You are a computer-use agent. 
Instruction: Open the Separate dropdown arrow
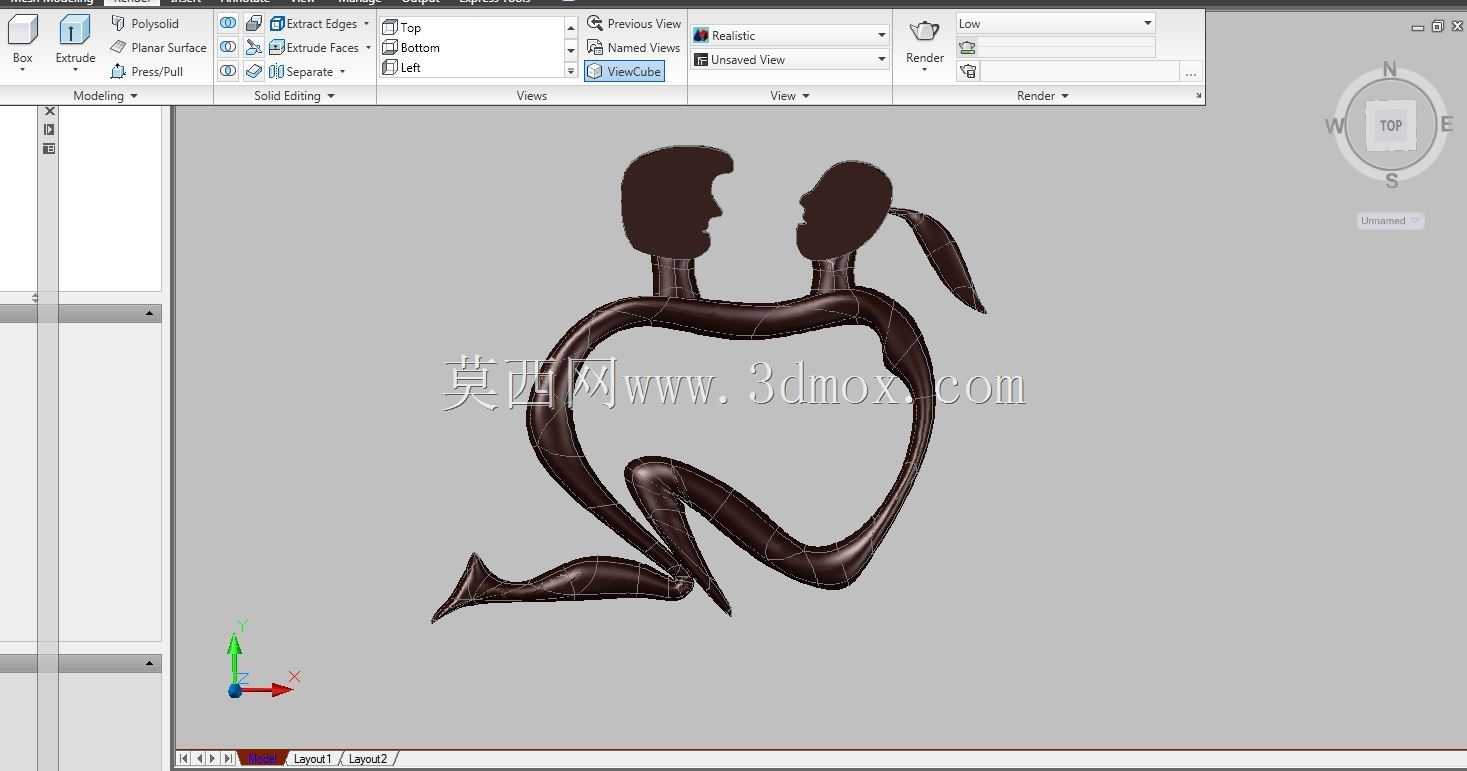click(x=342, y=72)
